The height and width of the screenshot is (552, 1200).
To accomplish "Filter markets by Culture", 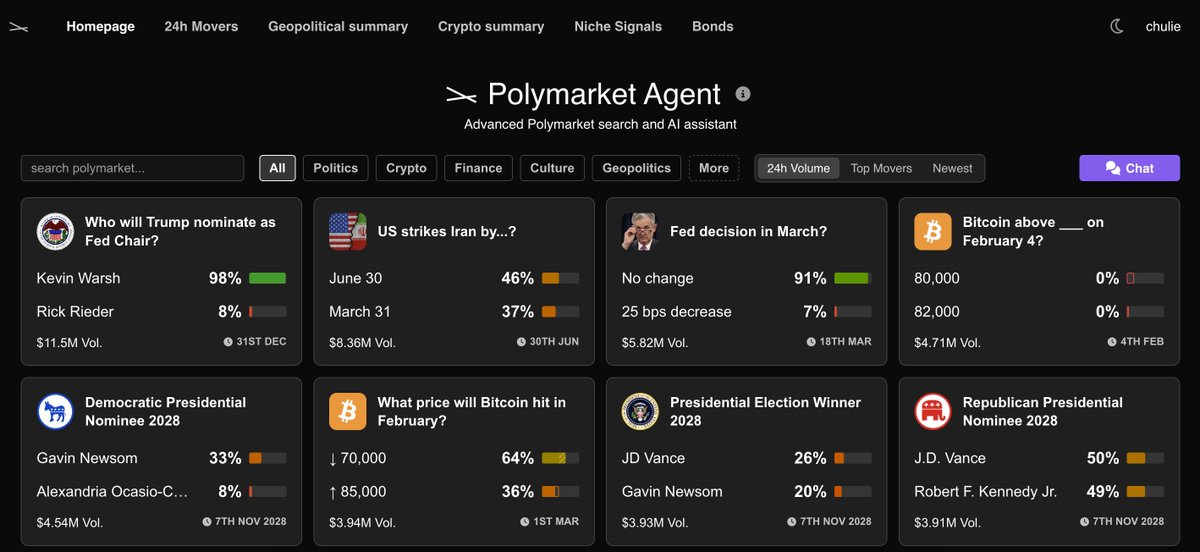I will [x=552, y=168].
